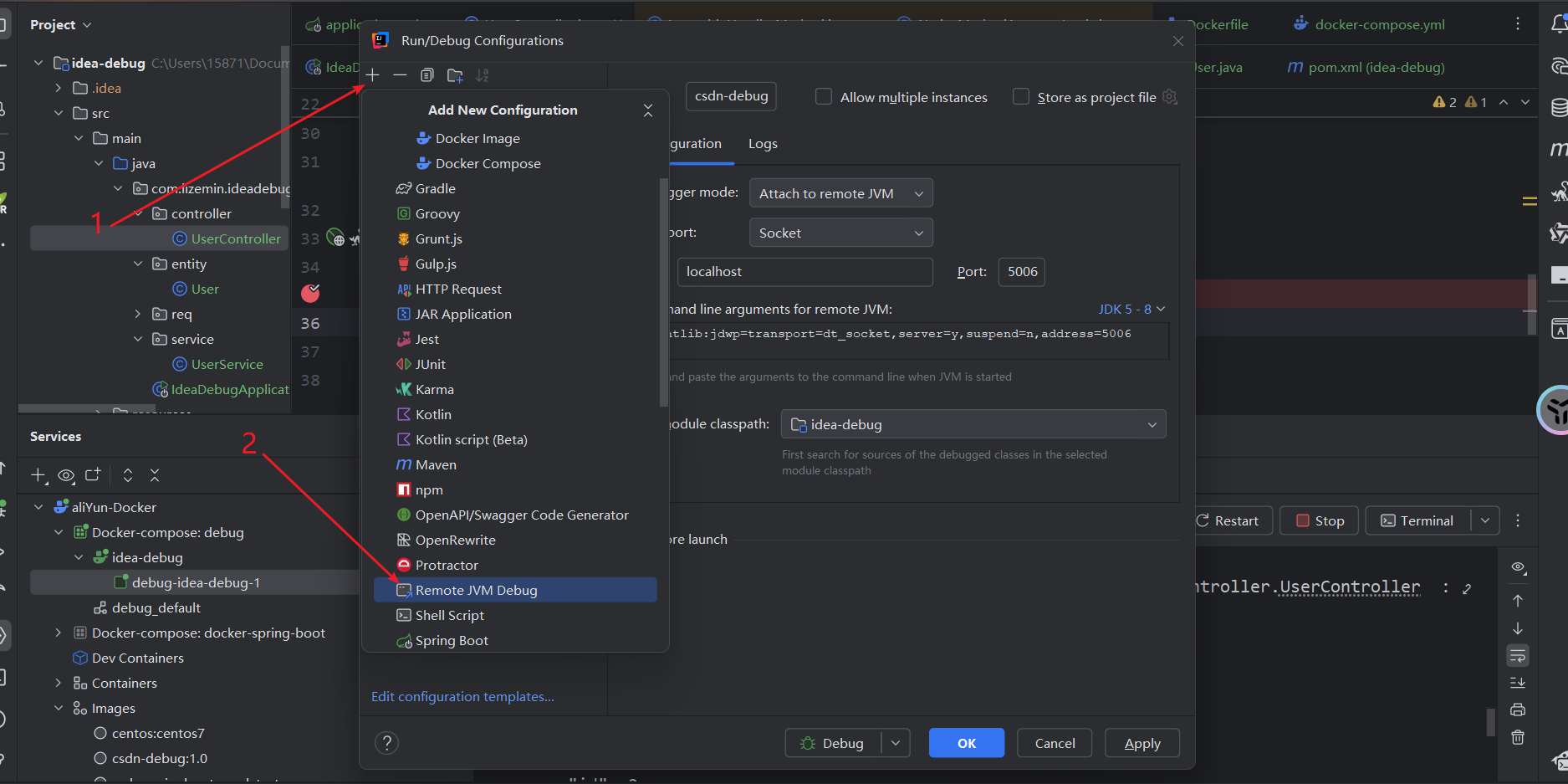Click the Port field showing 5006
1568x784 pixels.
1021,272
